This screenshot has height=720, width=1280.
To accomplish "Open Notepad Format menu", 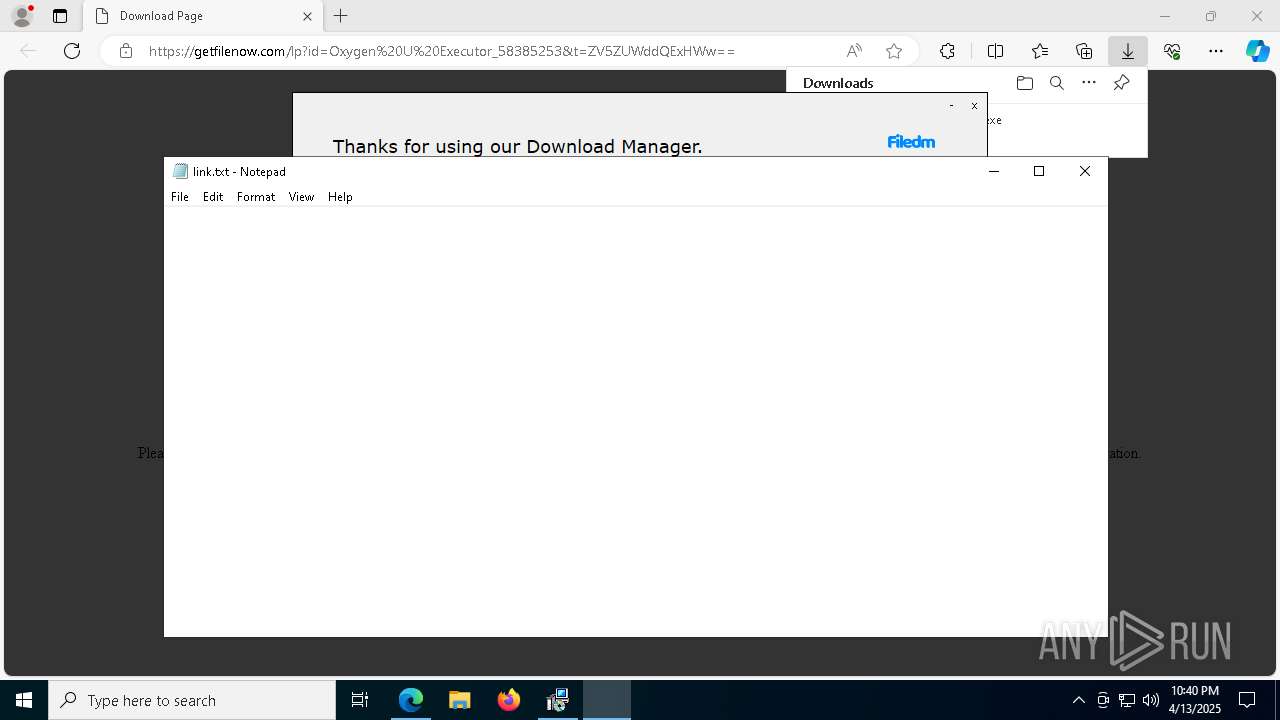I will point(256,197).
